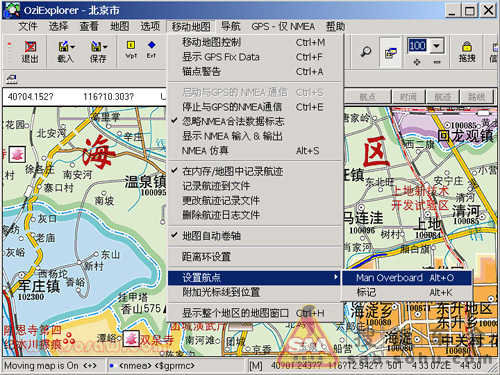The image size is (500, 375).
Task: Click the toolbar grip handle left of 退出
Action: [9, 52]
